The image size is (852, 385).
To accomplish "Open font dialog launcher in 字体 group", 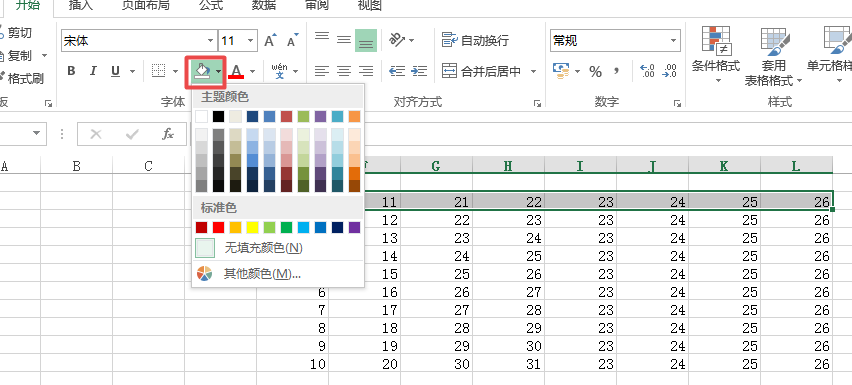I will click(49, 103).
